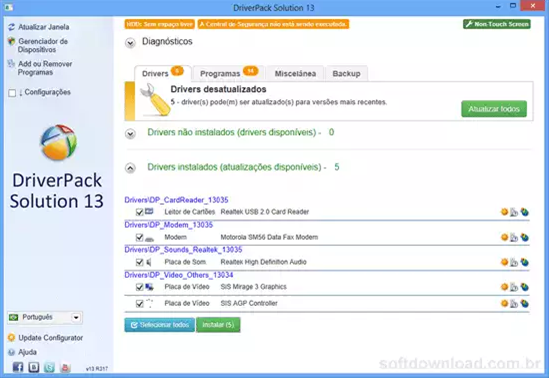Click globe icon in Realtek USB Card Reader row
549x378 pixels.
[524, 212]
